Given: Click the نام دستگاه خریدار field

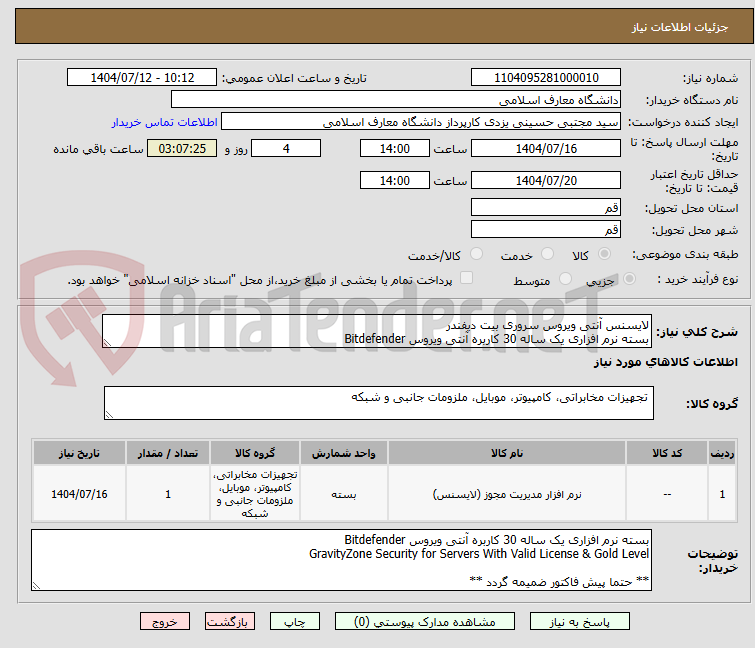Looking at the screenshot, I should pyautogui.click(x=395, y=100).
